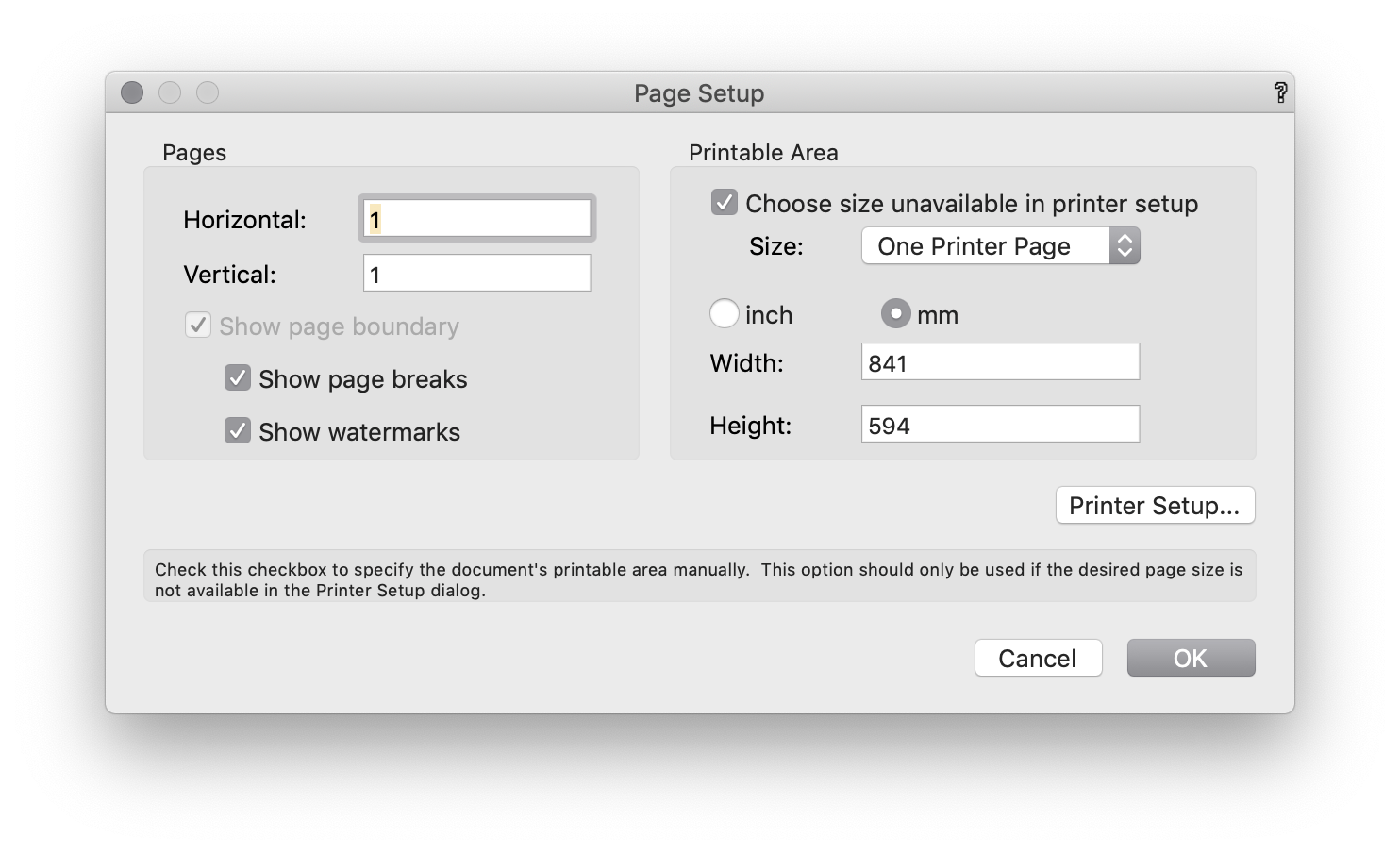Image resolution: width=1400 pixels, height=853 pixels.
Task: Click the down arrow of the Size stepper
Action: [x=1125, y=253]
